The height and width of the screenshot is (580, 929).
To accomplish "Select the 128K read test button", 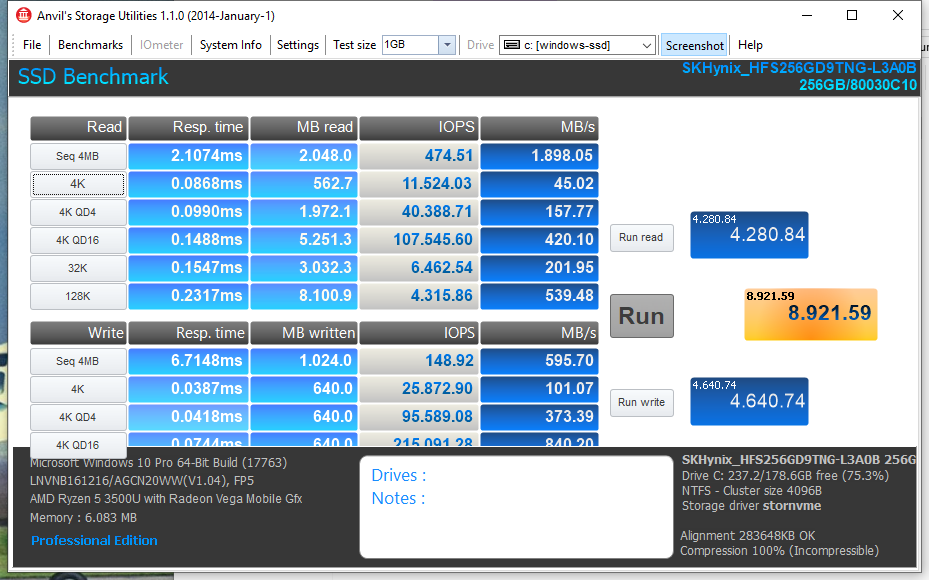I will click(78, 297).
